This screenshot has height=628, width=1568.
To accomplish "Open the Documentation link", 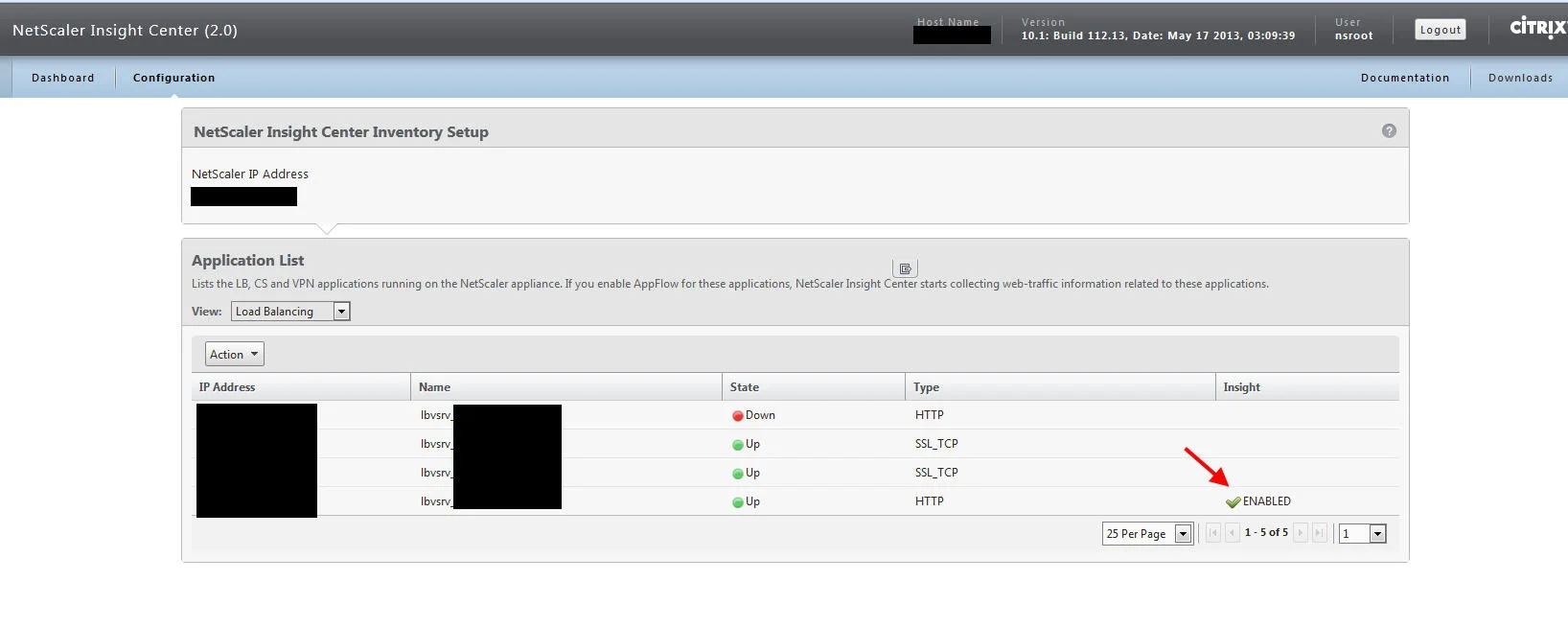I will [1405, 78].
